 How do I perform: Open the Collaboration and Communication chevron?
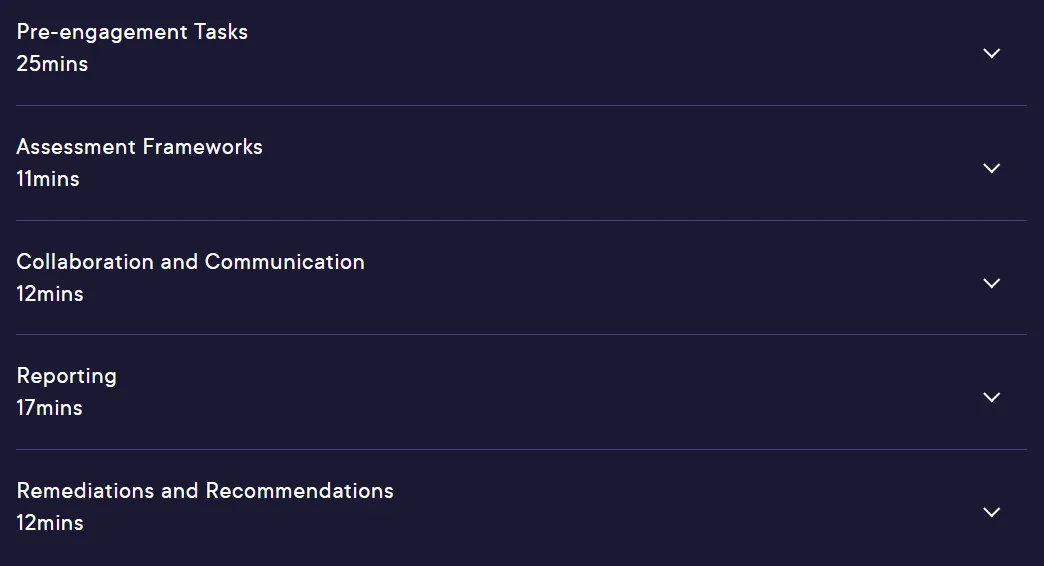coord(991,284)
